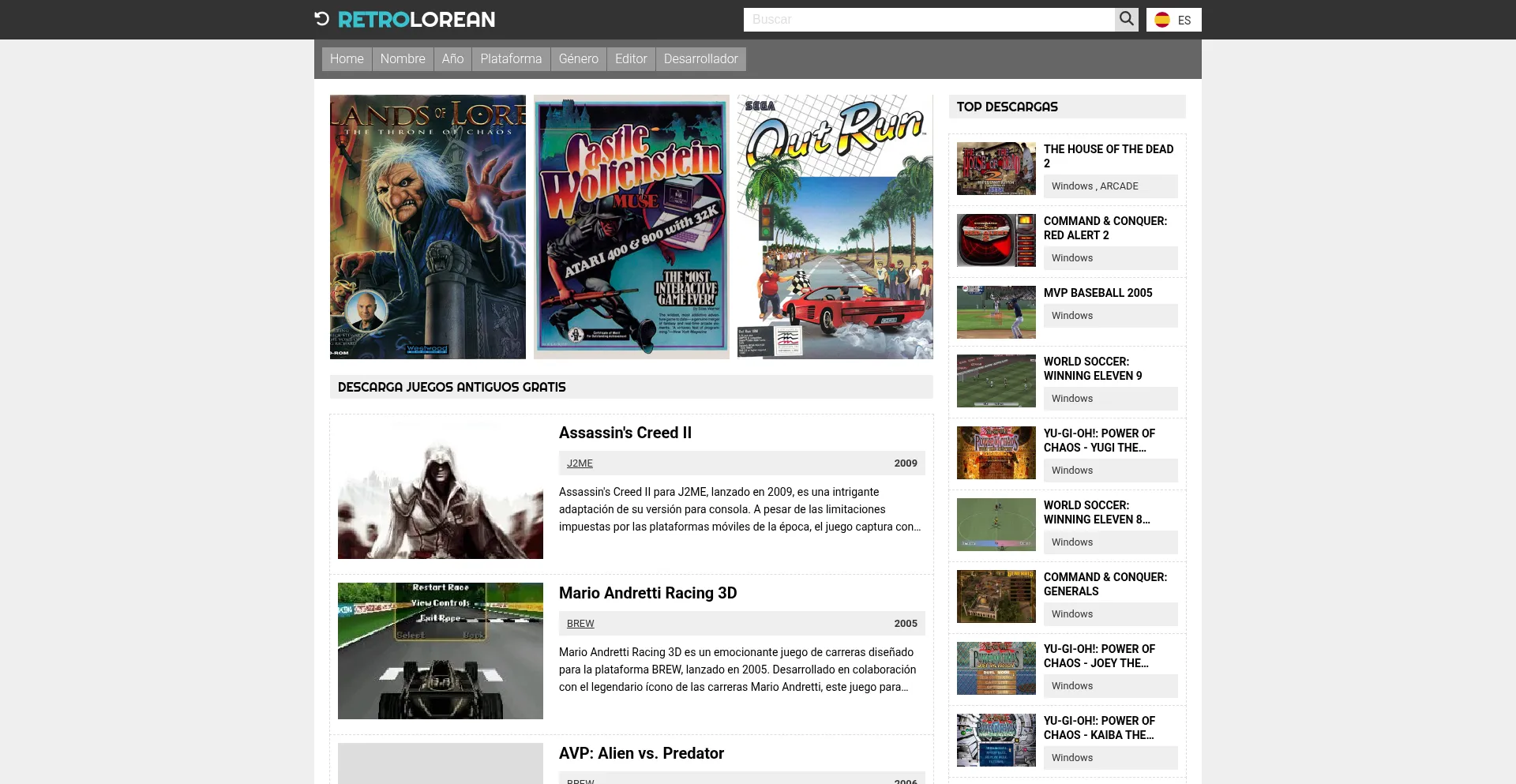Viewport: 1516px width, 784px height.
Task: Click the search magnifier button
Action: pyautogui.click(x=1127, y=19)
